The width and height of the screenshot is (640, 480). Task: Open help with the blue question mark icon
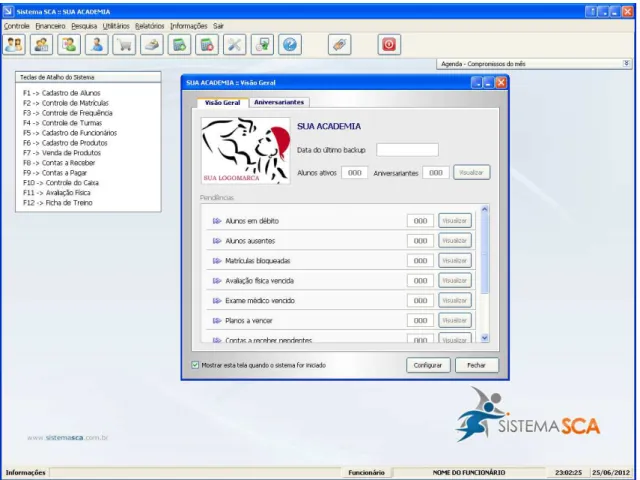tap(290, 44)
